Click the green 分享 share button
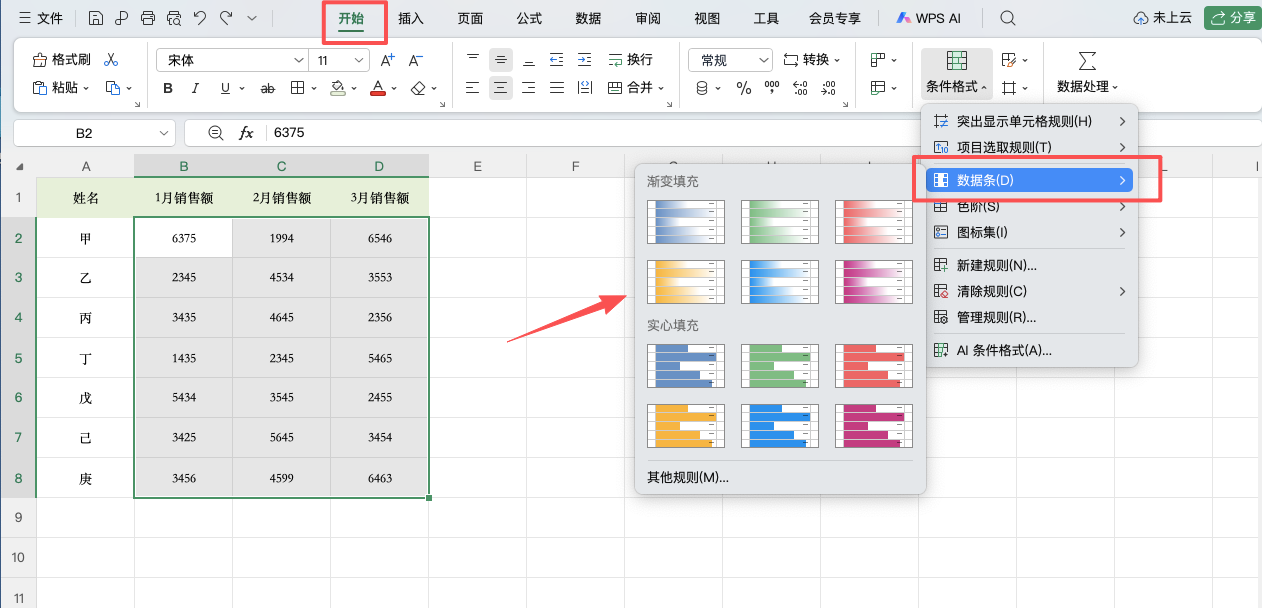Image resolution: width=1262 pixels, height=608 pixels. pos(1231,18)
